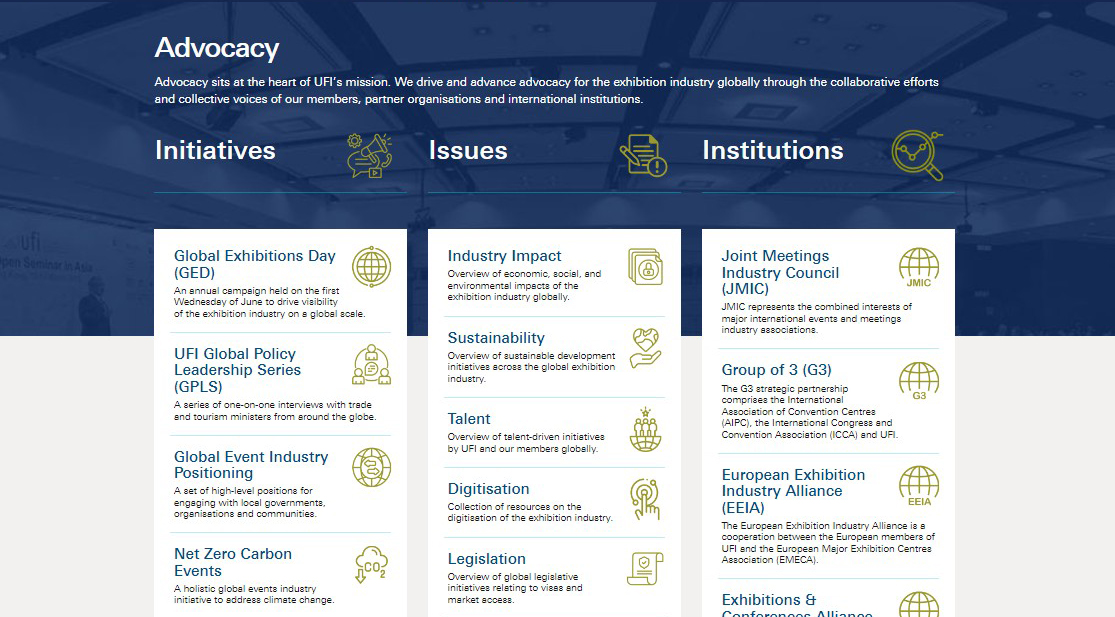The width and height of the screenshot is (1115, 617).
Task: Open Global Event Industry Positioning link
Action: 251,465
